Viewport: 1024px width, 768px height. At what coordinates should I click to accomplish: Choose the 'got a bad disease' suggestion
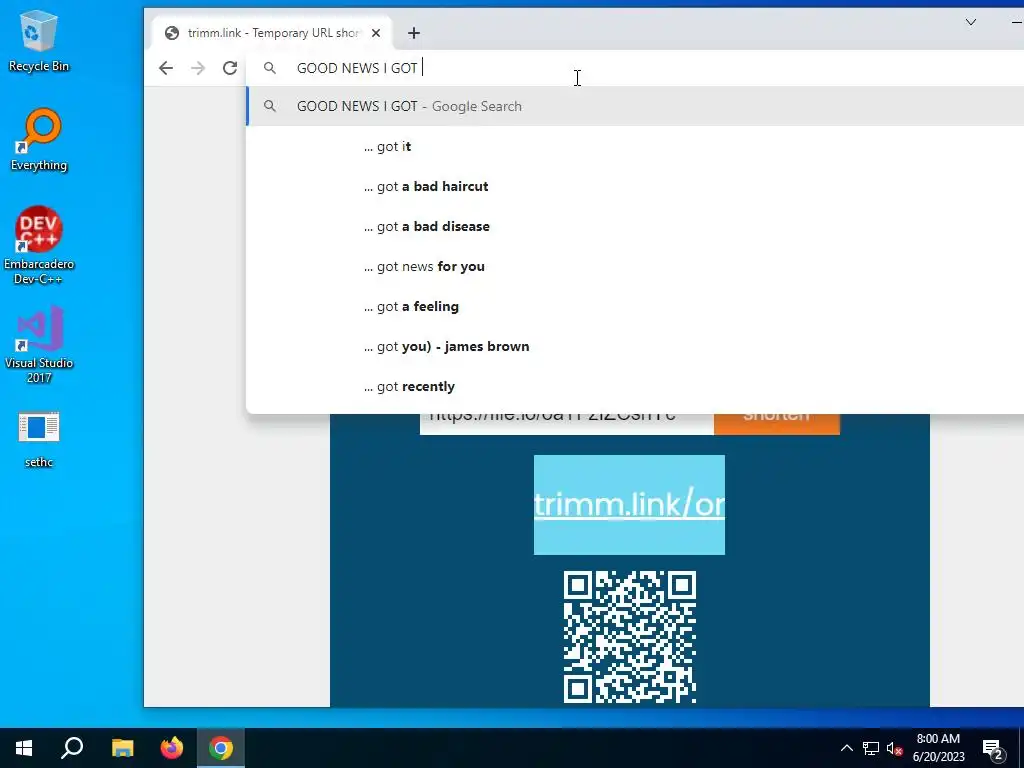click(635, 226)
